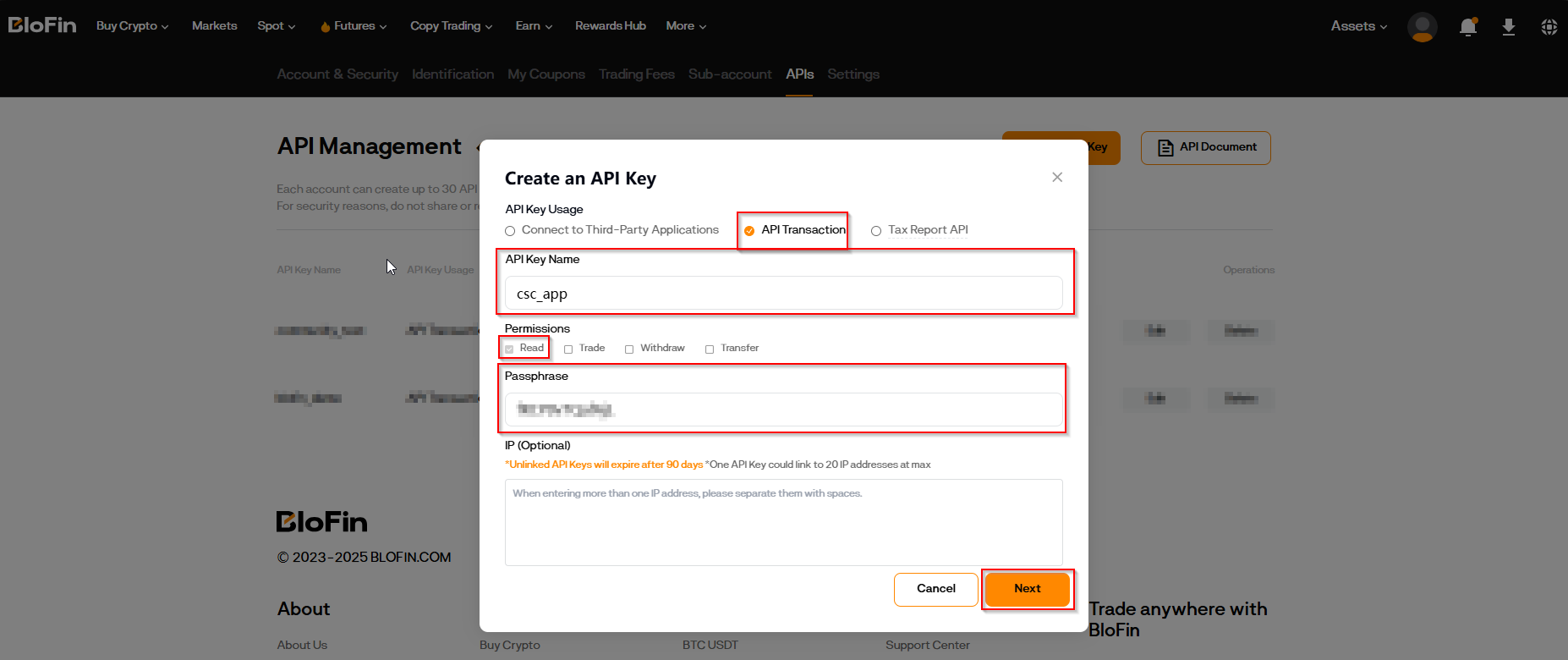The width and height of the screenshot is (1568, 660).
Task: Enable the Withdraw permission checkbox
Action: (629, 349)
